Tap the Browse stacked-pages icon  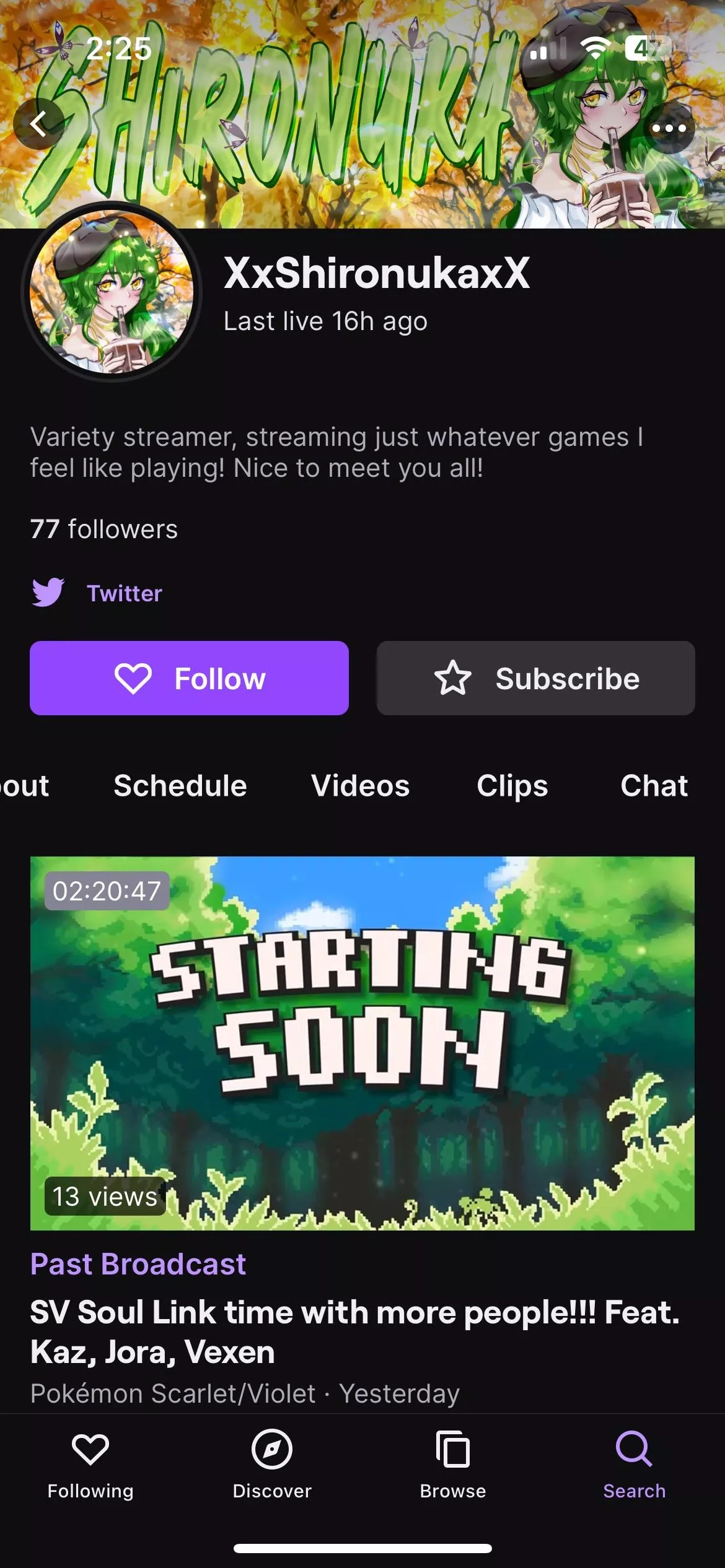pyautogui.click(x=453, y=1449)
